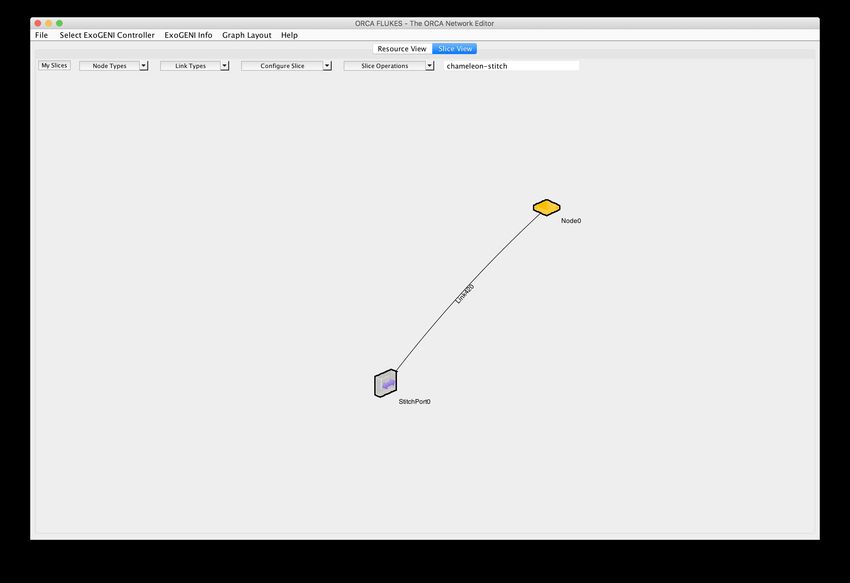Image resolution: width=850 pixels, height=583 pixels.
Task: Click the Link Types button
Action: [190, 66]
